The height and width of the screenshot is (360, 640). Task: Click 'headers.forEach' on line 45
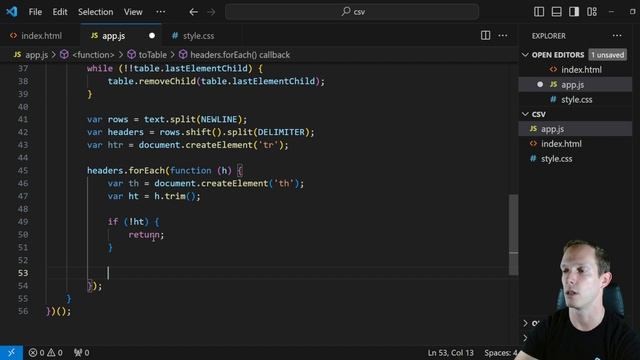pos(126,171)
